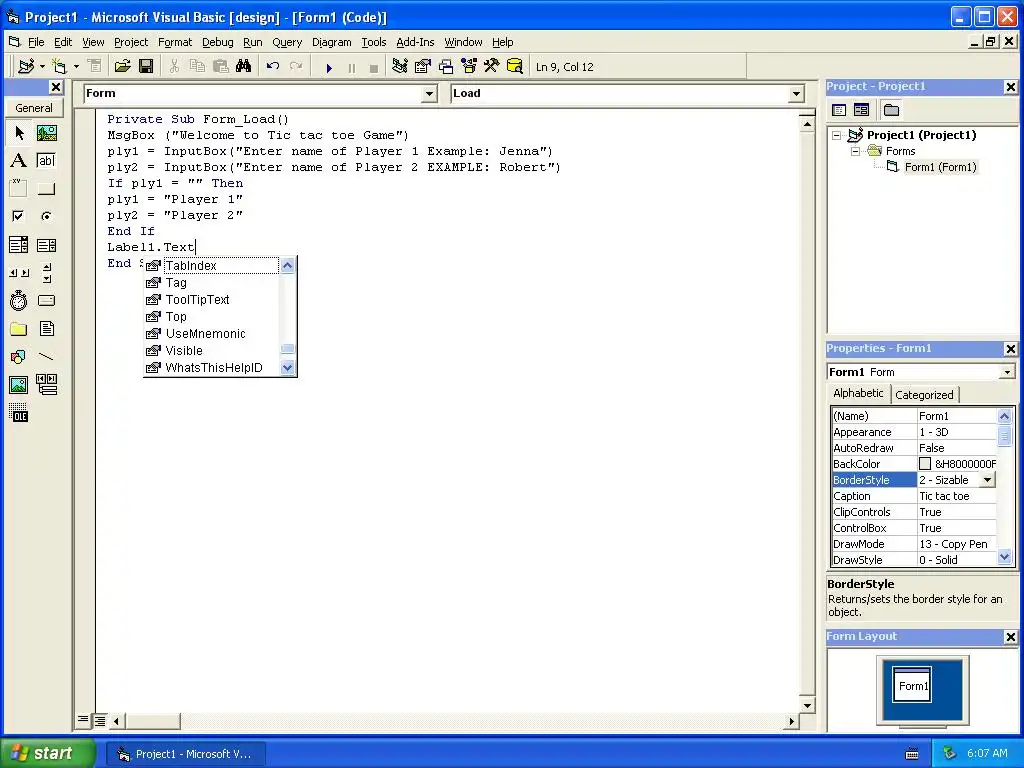The height and width of the screenshot is (768, 1024).
Task: Select the OptionButton control tool
Action: [x=46, y=216]
